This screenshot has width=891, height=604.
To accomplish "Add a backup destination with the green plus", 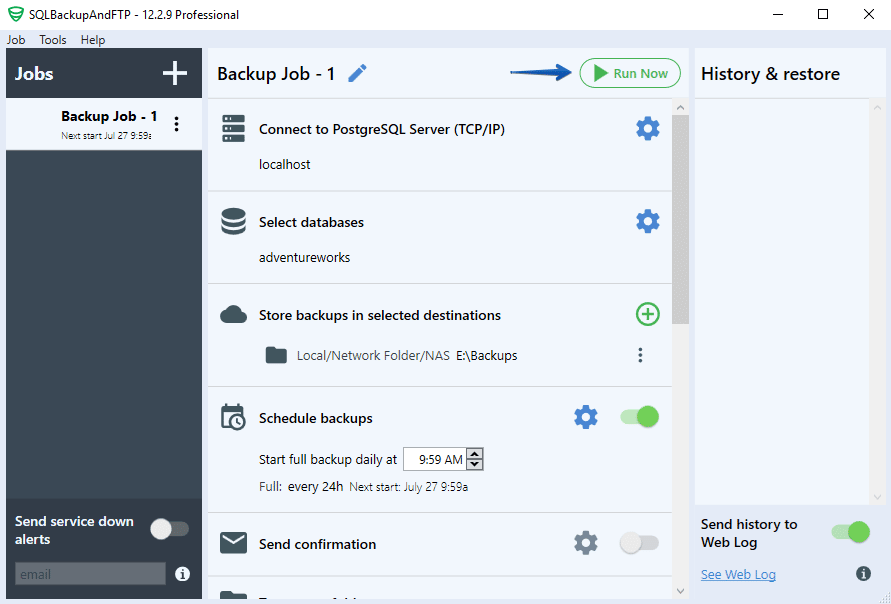I will [647, 314].
